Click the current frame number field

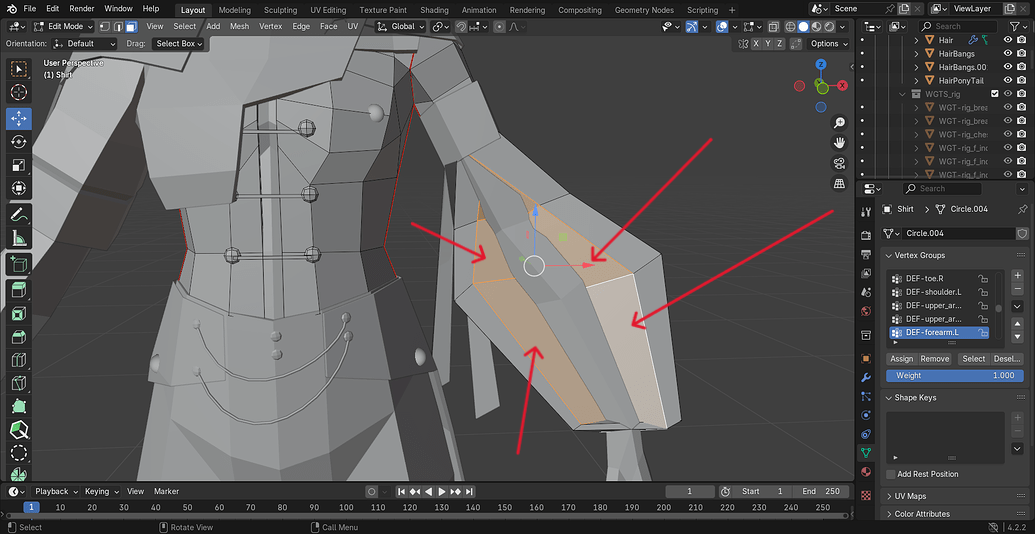(x=690, y=492)
